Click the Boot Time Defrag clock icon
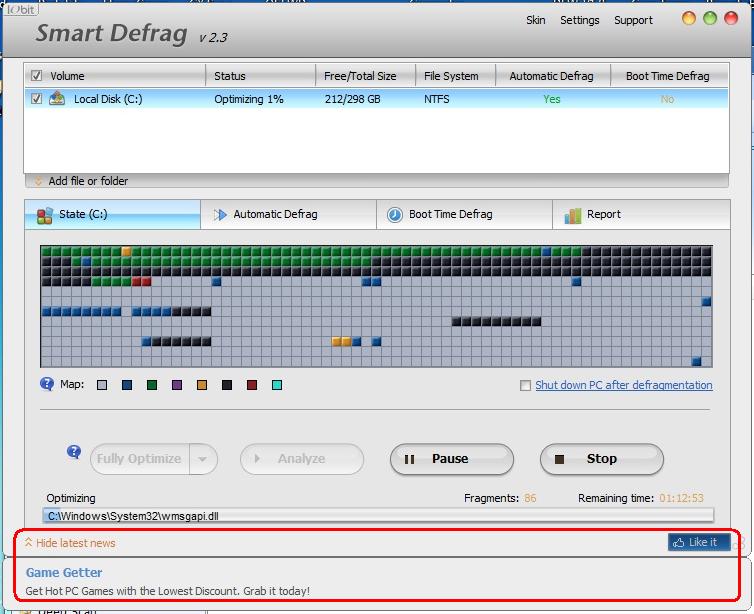Image resolution: width=754 pixels, height=614 pixels. (x=395, y=214)
